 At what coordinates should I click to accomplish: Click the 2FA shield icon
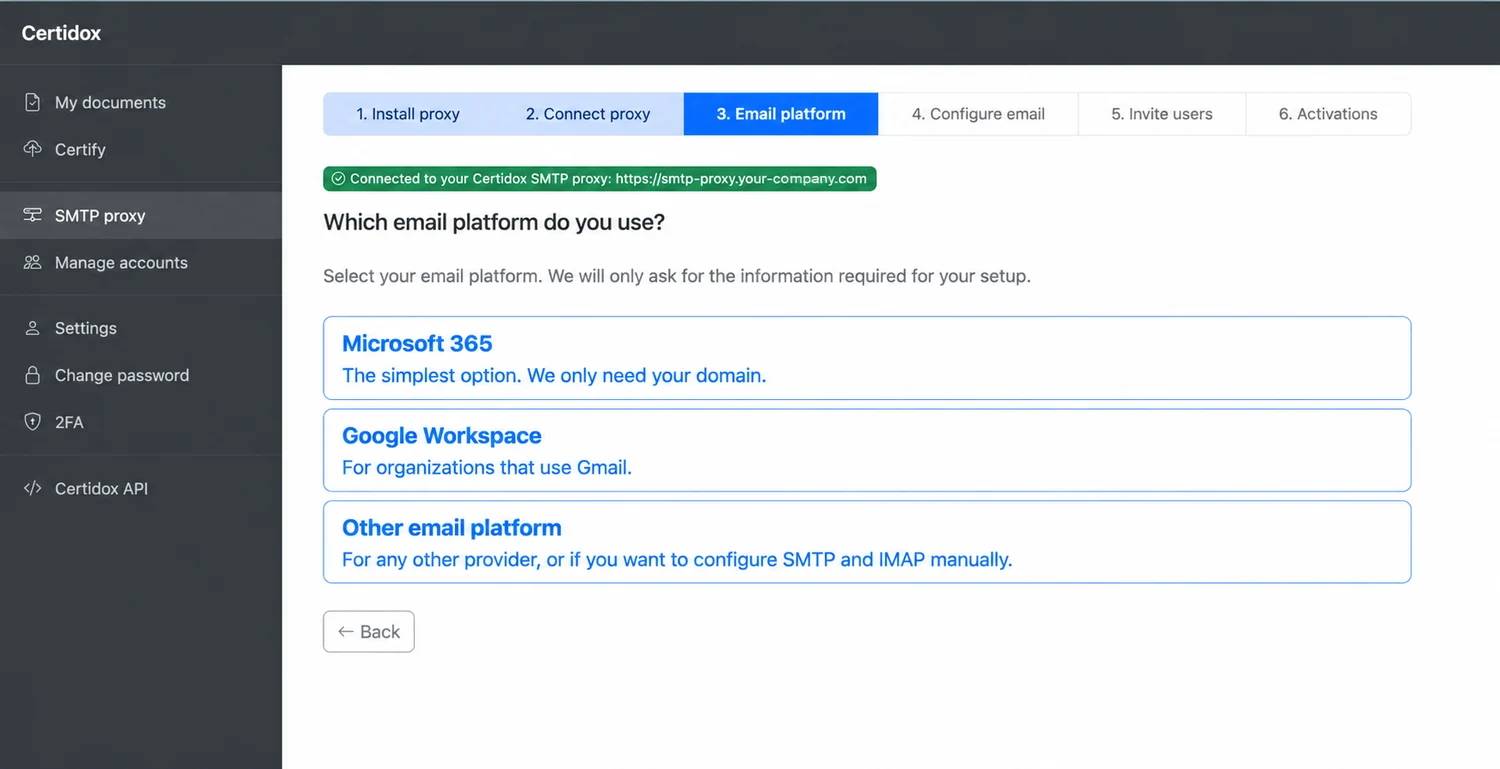(x=33, y=422)
